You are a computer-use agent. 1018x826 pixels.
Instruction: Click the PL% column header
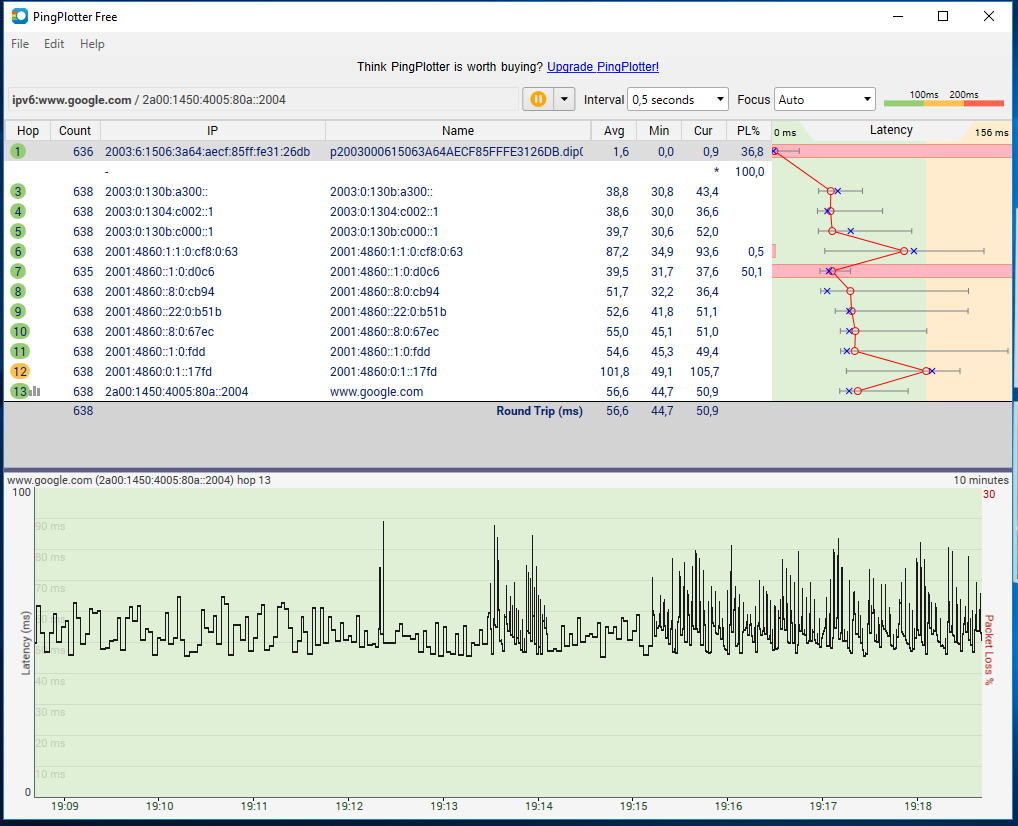(749, 131)
